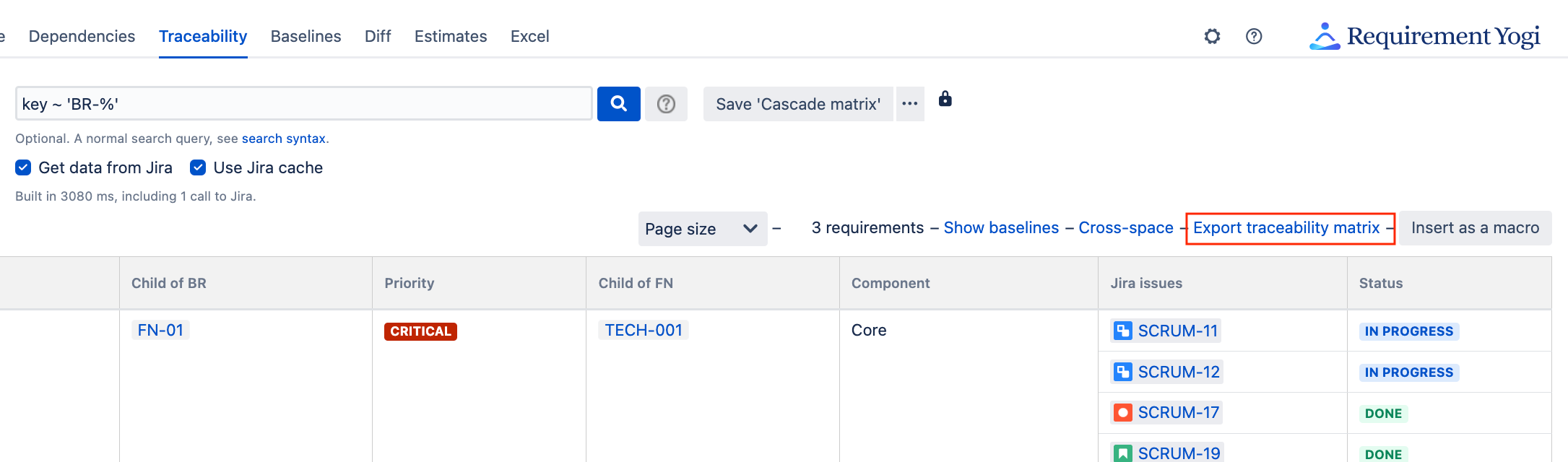This screenshot has width=1568, height=462.
Task: Click Save 'Cascade matrix' button
Action: [798, 104]
